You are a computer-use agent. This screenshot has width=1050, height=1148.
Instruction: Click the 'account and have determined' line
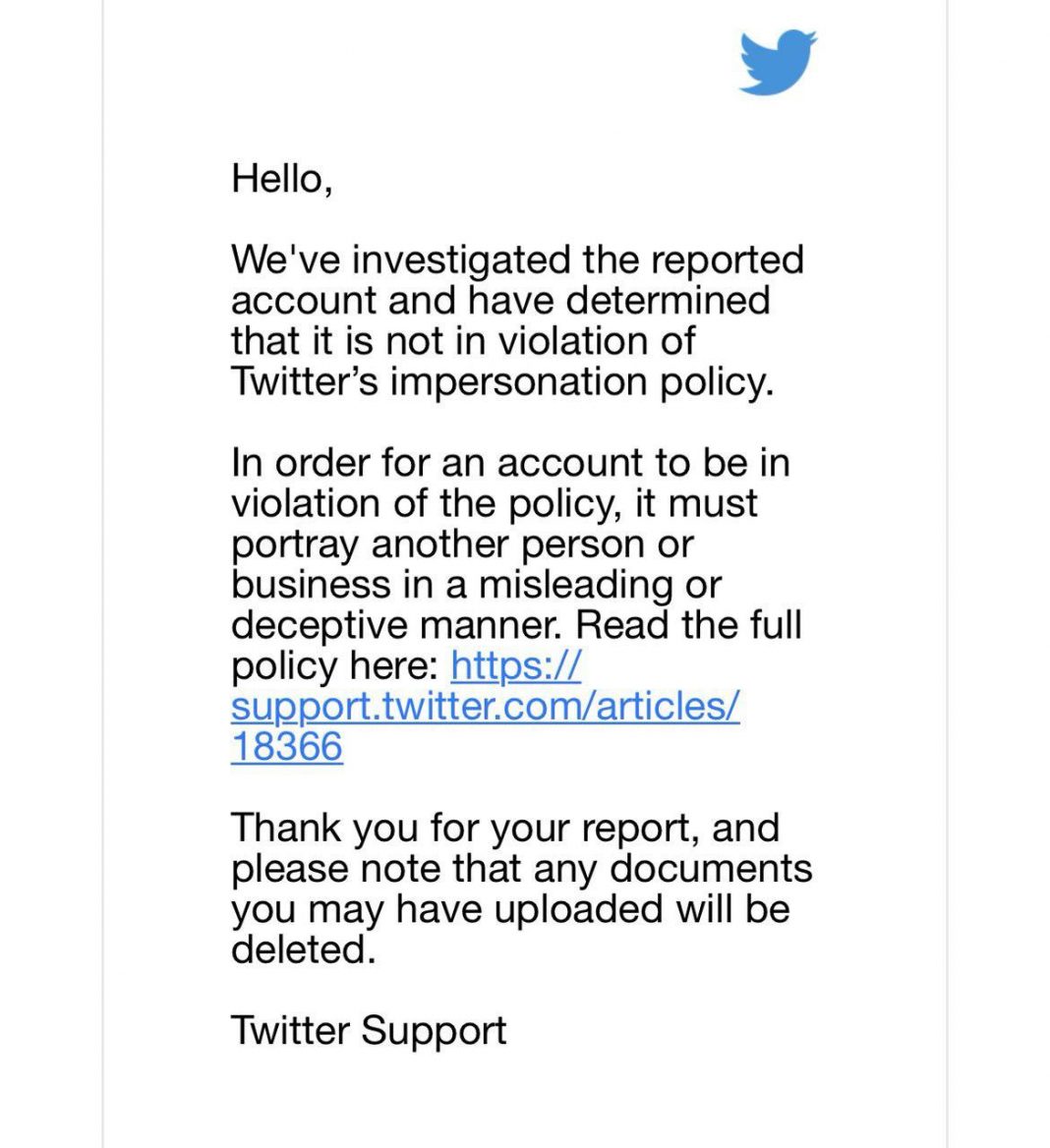click(500, 301)
